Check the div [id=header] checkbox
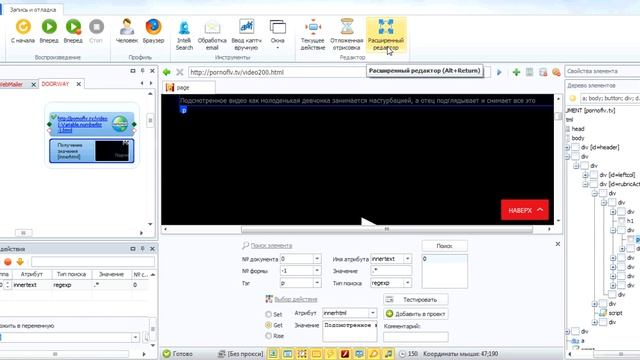This screenshot has height=360, width=640. 575,147
